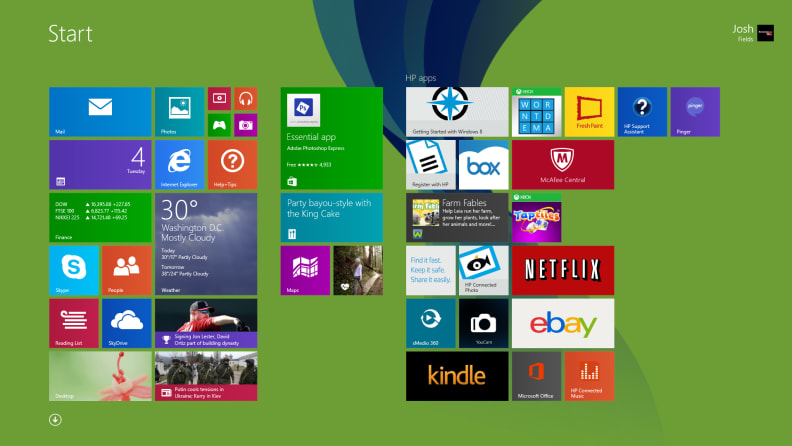The width and height of the screenshot is (792, 446).
Task: Launch Internet Explorer tile
Action: (x=179, y=165)
